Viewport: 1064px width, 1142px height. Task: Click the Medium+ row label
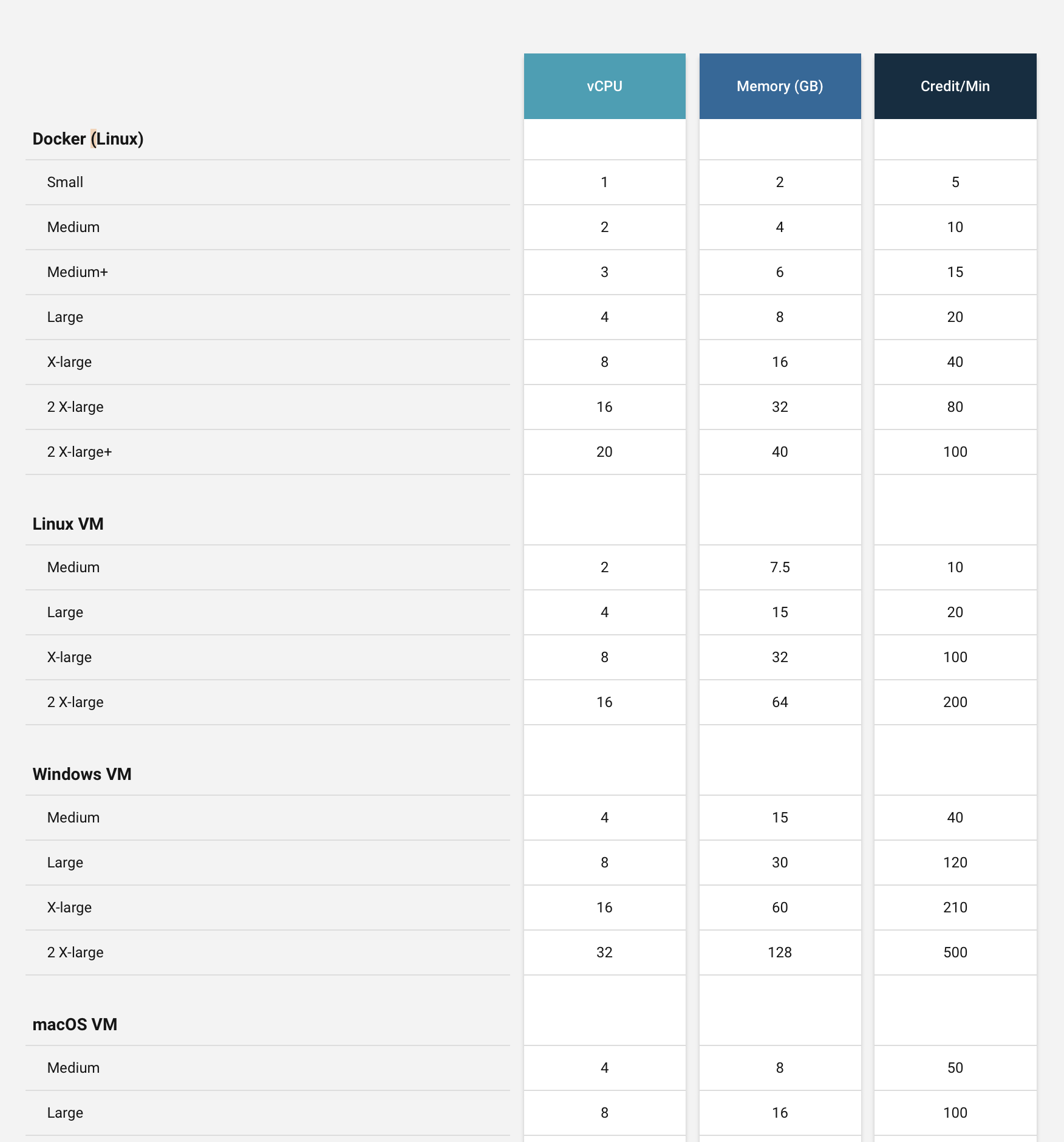click(78, 272)
